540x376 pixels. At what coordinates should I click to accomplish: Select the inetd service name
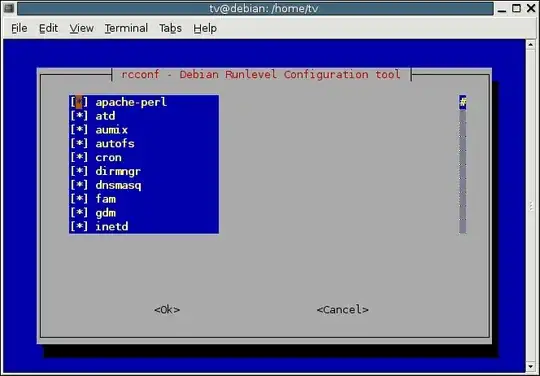pyautogui.click(x=112, y=227)
